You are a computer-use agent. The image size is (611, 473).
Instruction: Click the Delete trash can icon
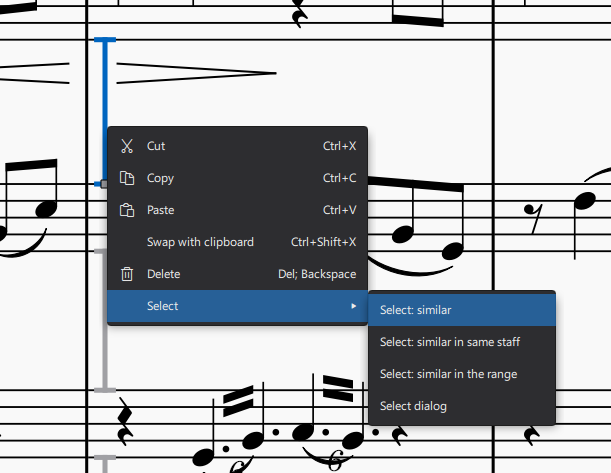[x=127, y=274]
